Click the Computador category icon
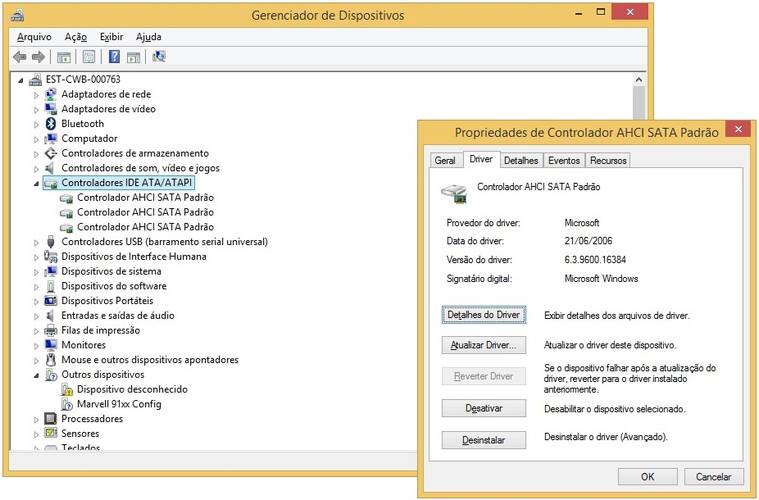 coord(51,138)
